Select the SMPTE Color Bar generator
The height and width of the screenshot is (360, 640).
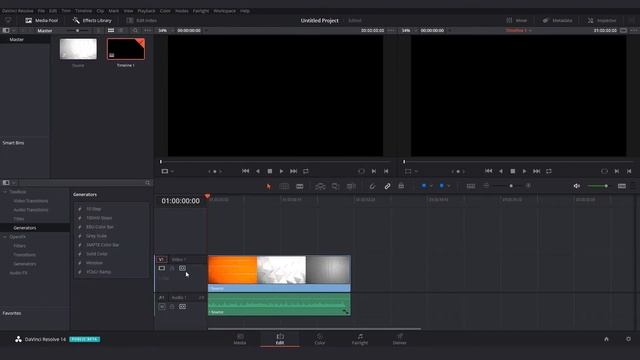(102, 245)
